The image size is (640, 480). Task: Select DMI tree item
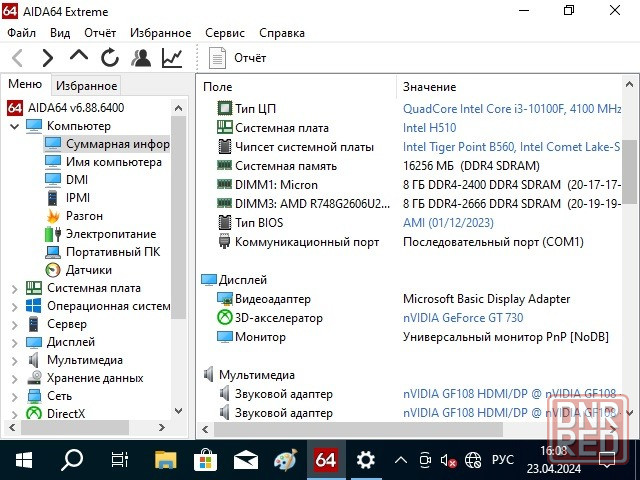pos(77,180)
